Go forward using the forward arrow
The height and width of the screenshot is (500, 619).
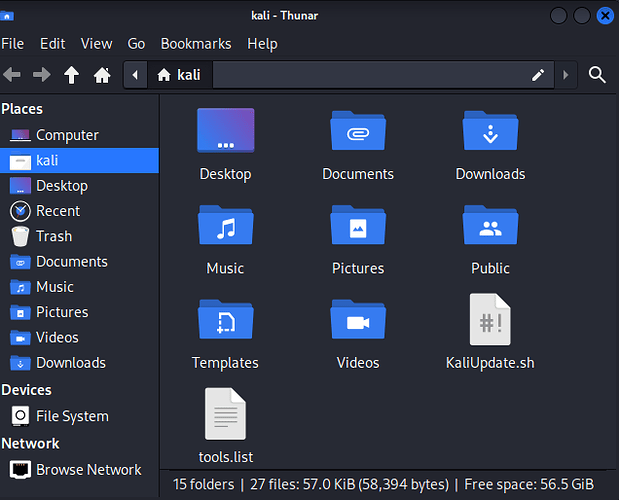coord(41,74)
